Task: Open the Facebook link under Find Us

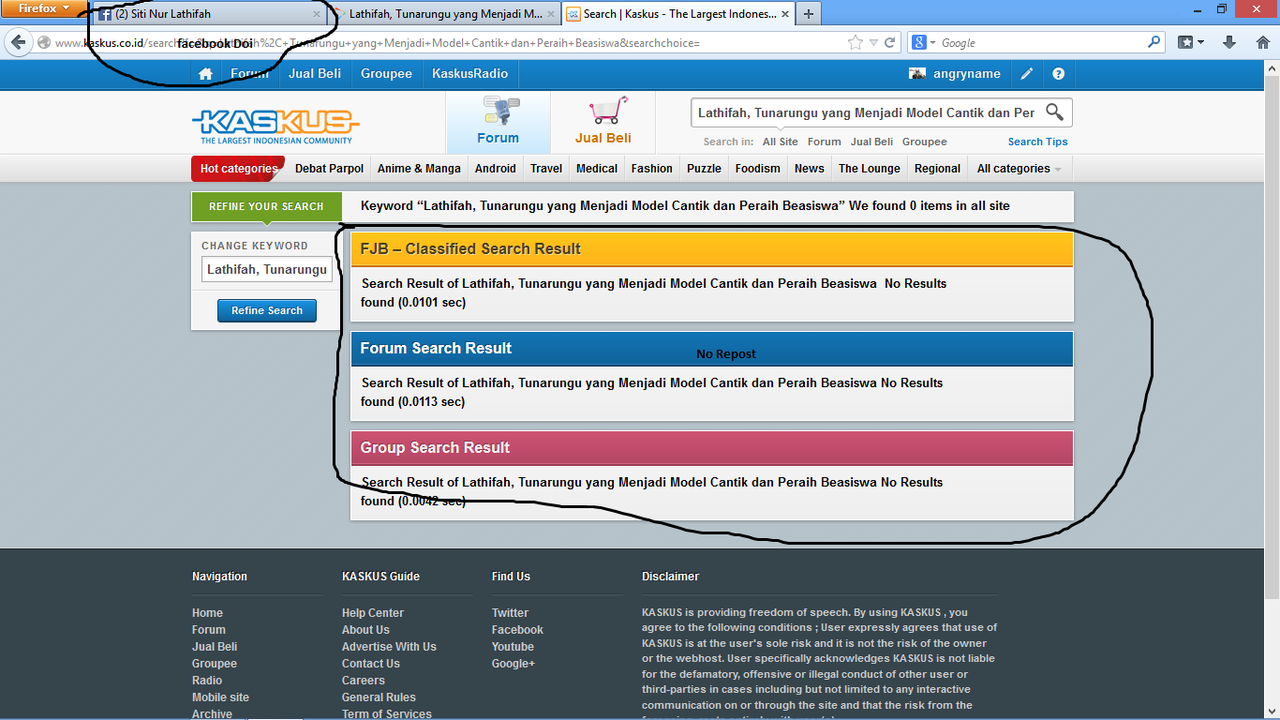Action: (x=517, y=630)
